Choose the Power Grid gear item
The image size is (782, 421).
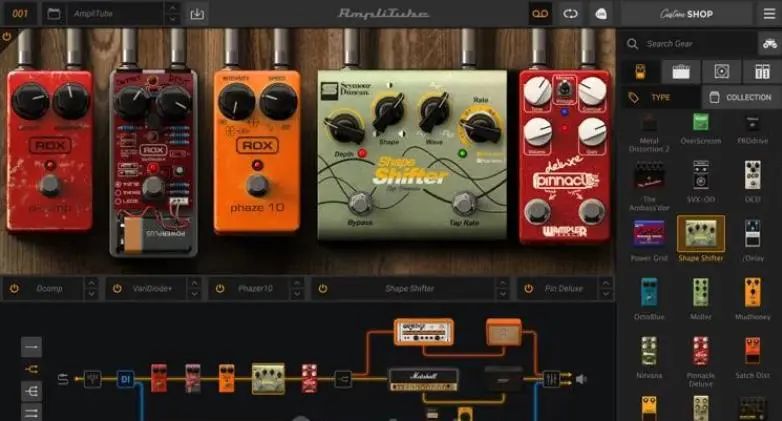(x=649, y=240)
